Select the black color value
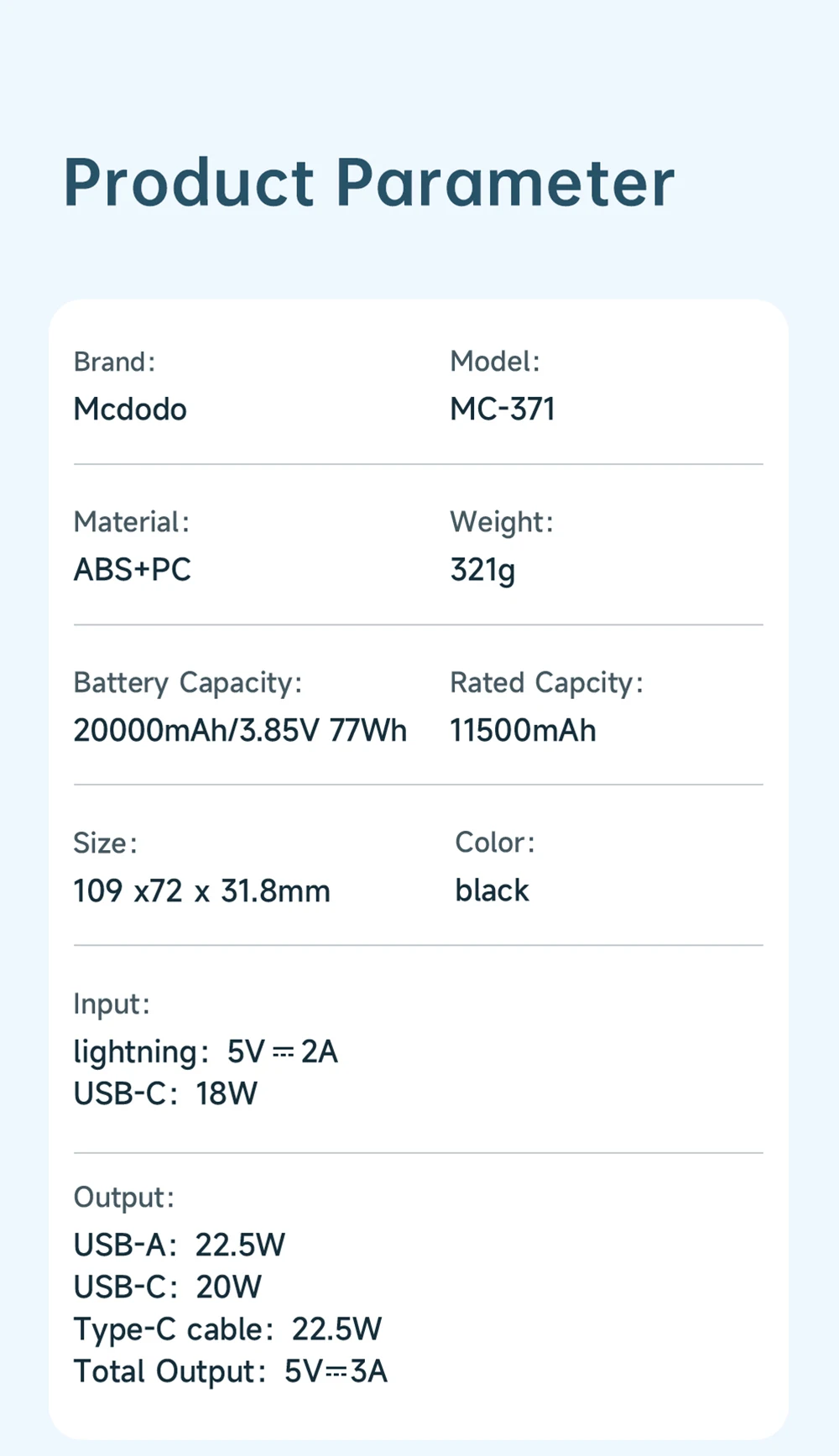Image resolution: width=839 pixels, height=1456 pixels. (x=492, y=890)
